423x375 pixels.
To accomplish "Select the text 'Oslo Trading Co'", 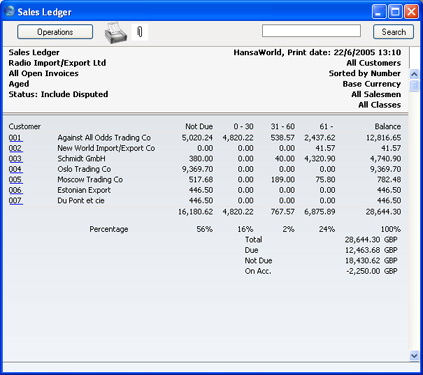I will coord(84,169).
